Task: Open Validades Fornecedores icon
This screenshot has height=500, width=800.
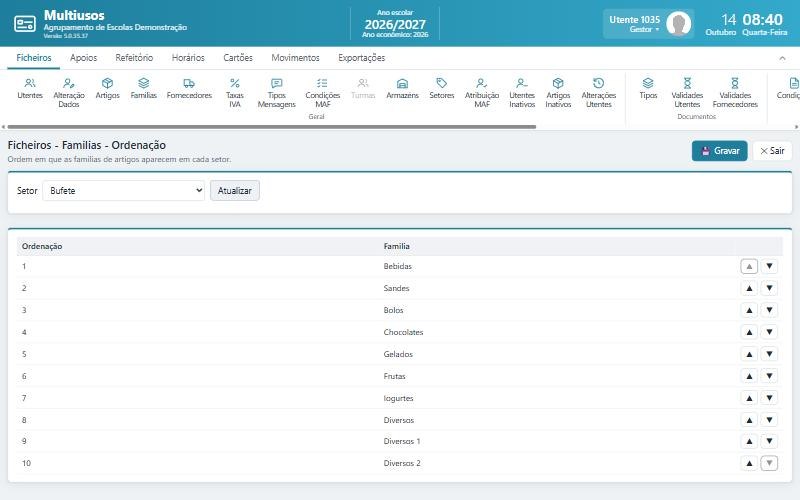Action: [x=735, y=92]
